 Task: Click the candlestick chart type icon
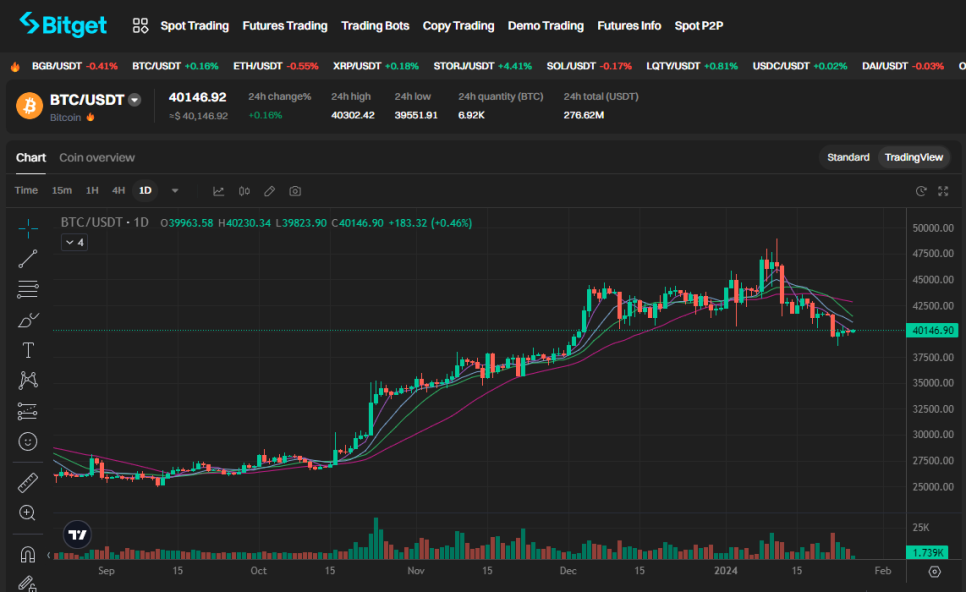pos(244,191)
